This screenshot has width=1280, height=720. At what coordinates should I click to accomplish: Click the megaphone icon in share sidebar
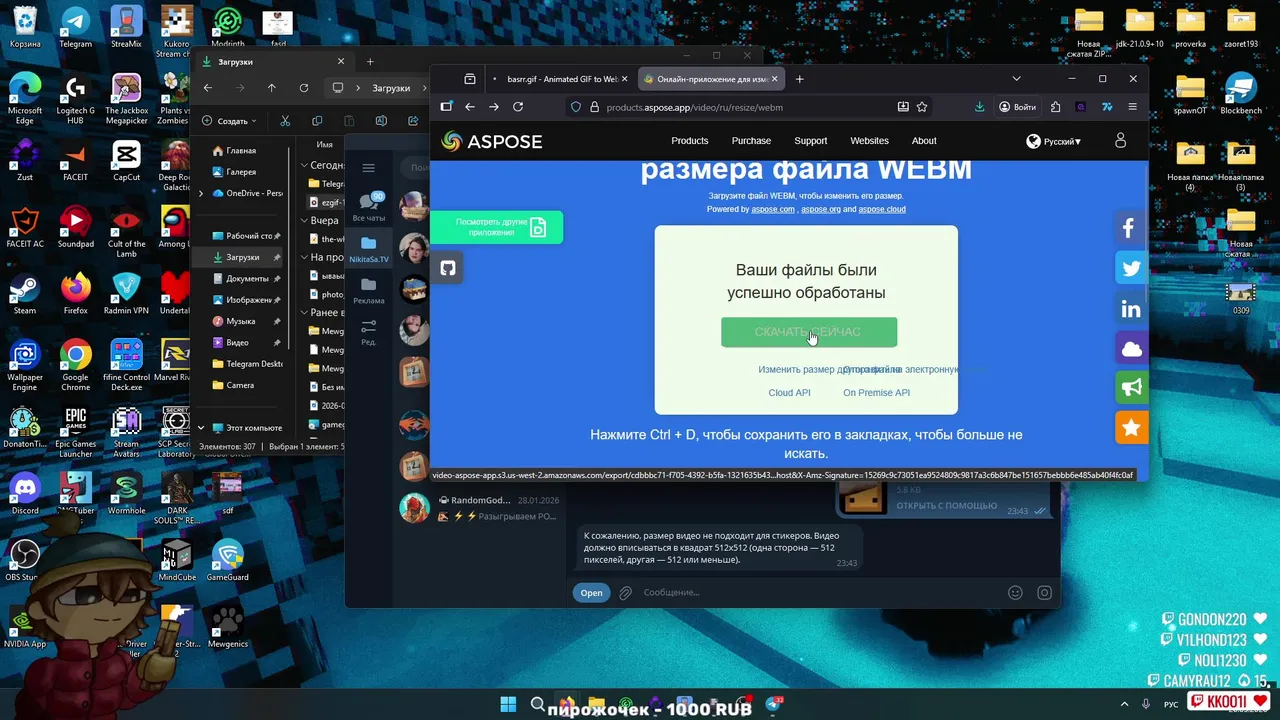pyautogui.click(x=1131, y=388)
